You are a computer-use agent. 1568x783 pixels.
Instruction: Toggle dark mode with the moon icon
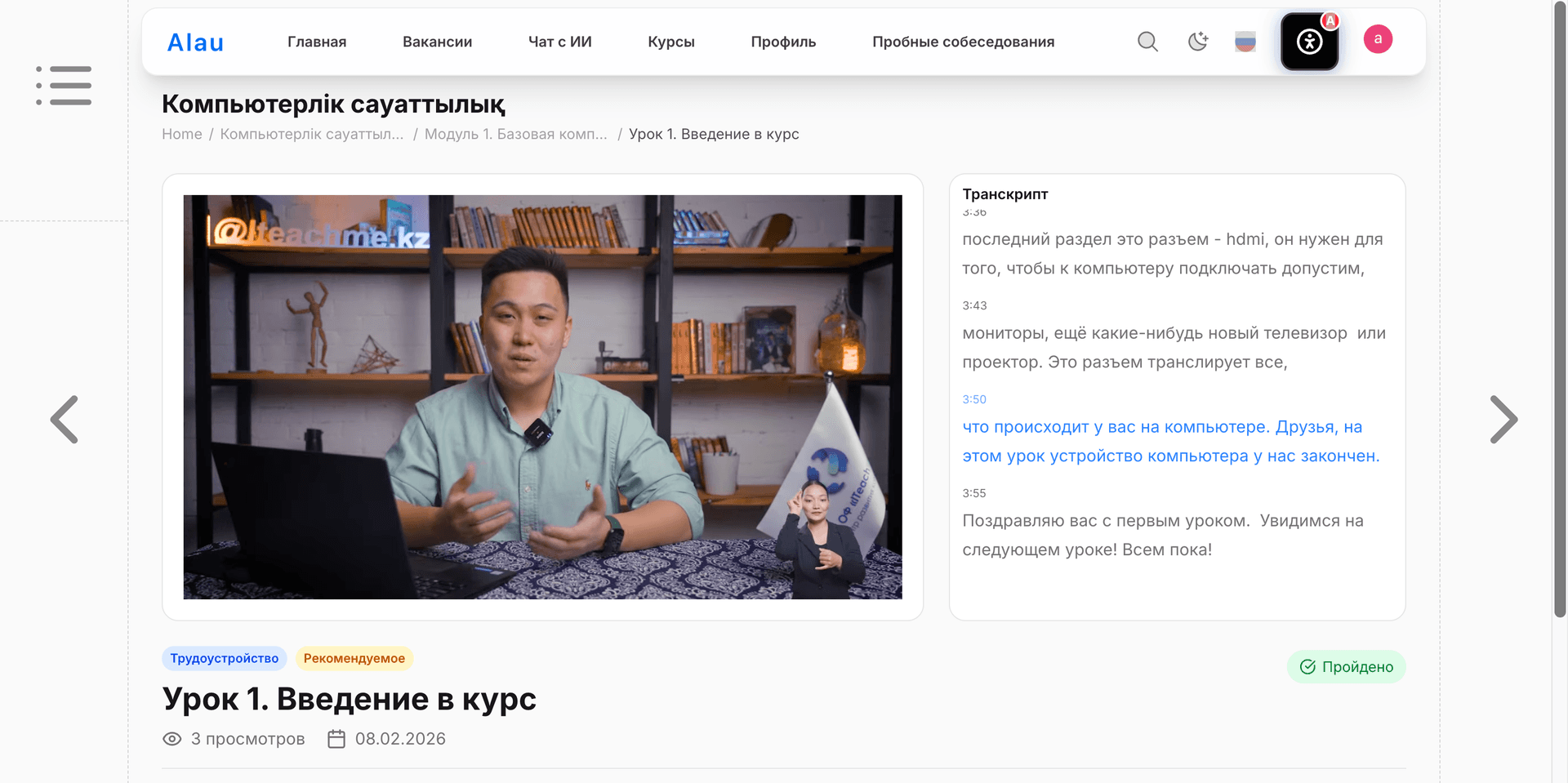(x=1197, y=42)
